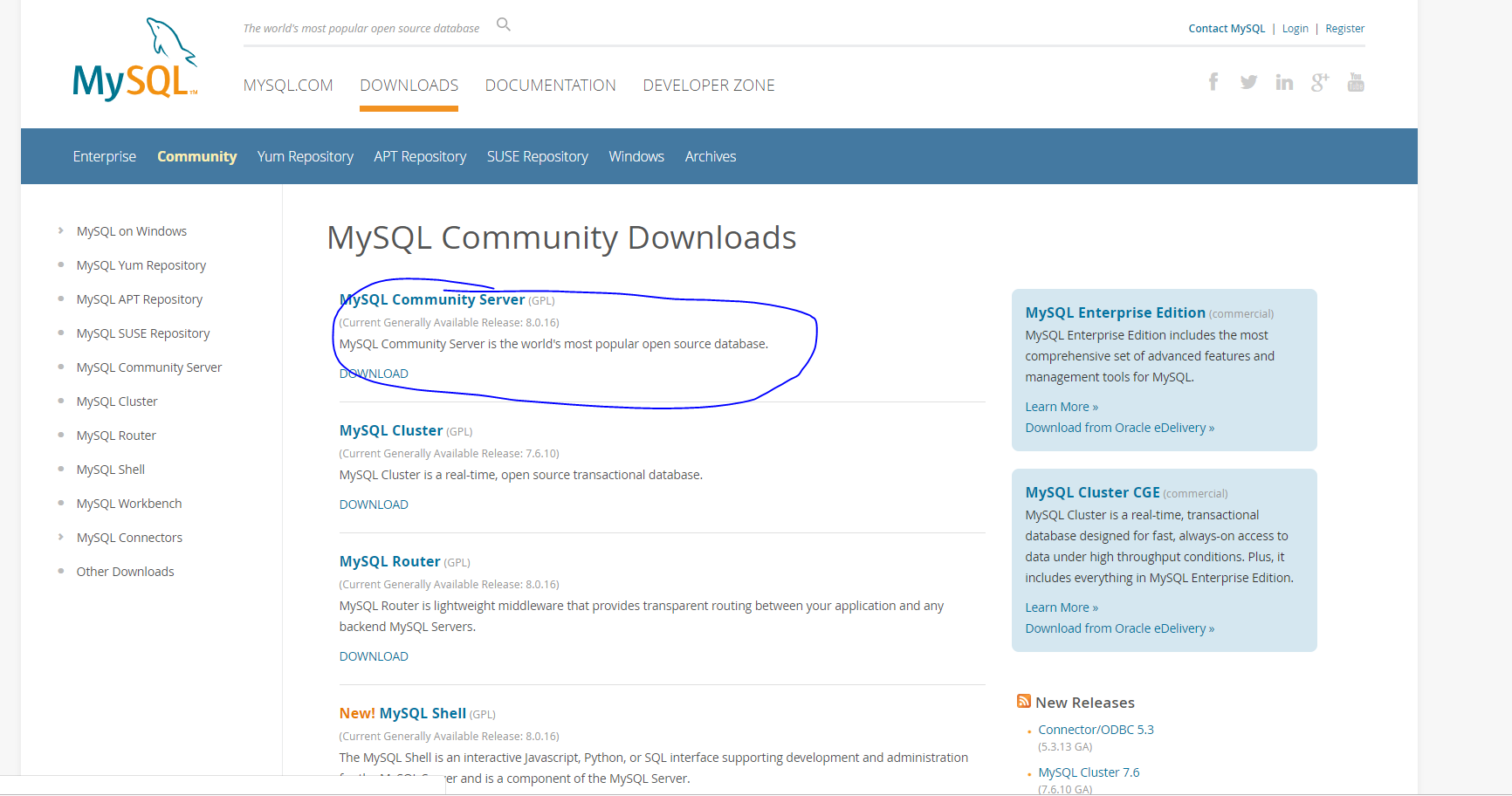Download MySQL Community Server
This screenshot has height=796, width=1512.
click(373, 373)
